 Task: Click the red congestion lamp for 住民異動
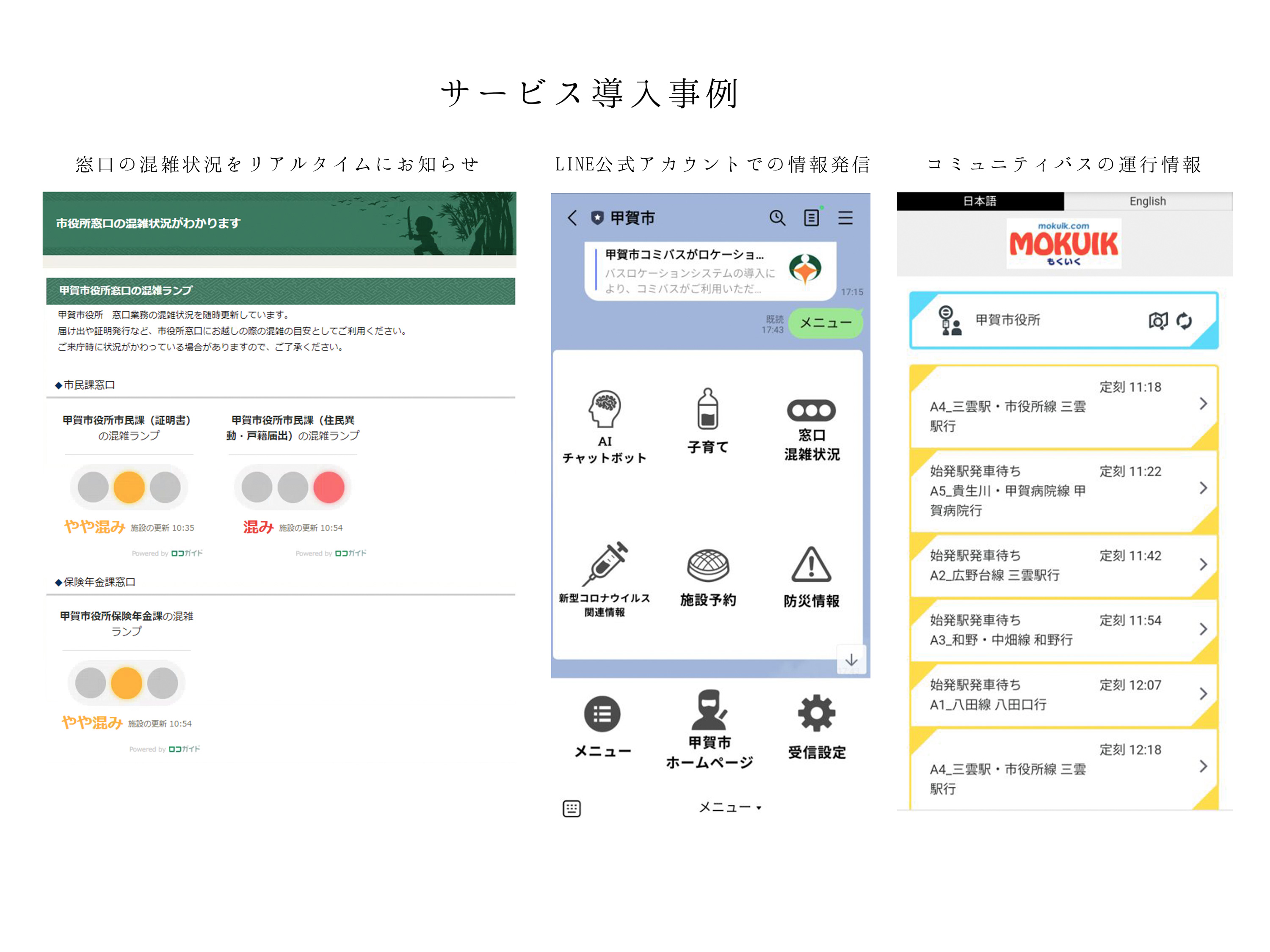click(x=329, y=487)
